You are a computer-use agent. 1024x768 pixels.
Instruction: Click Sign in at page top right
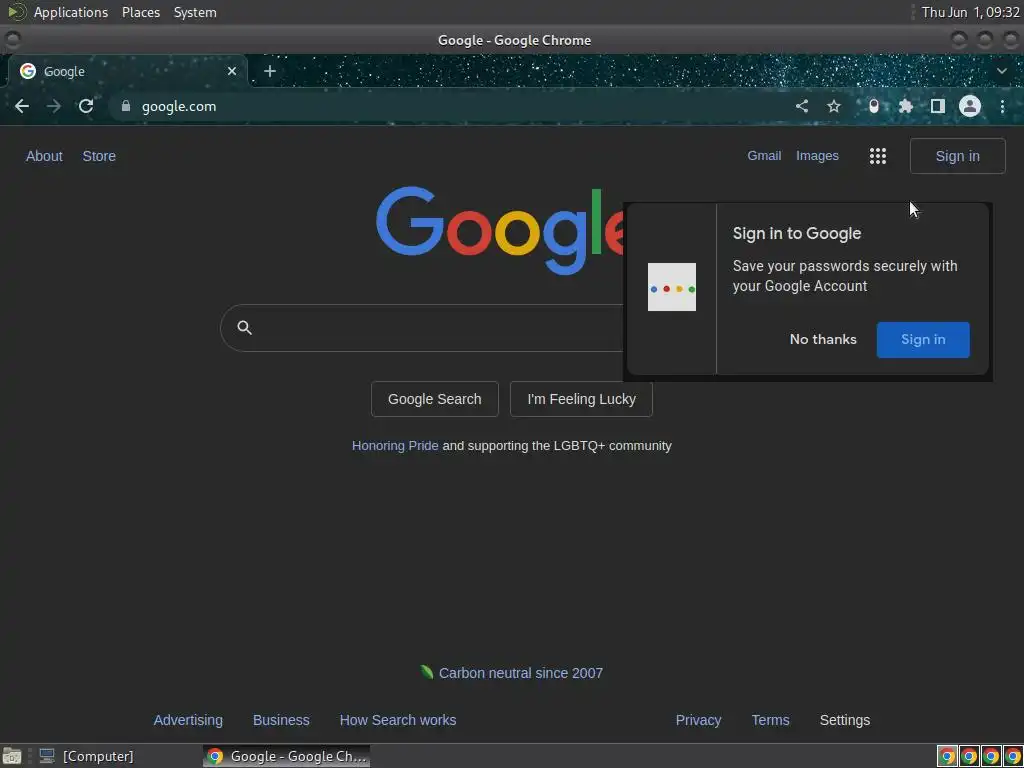tap(957, 156)
